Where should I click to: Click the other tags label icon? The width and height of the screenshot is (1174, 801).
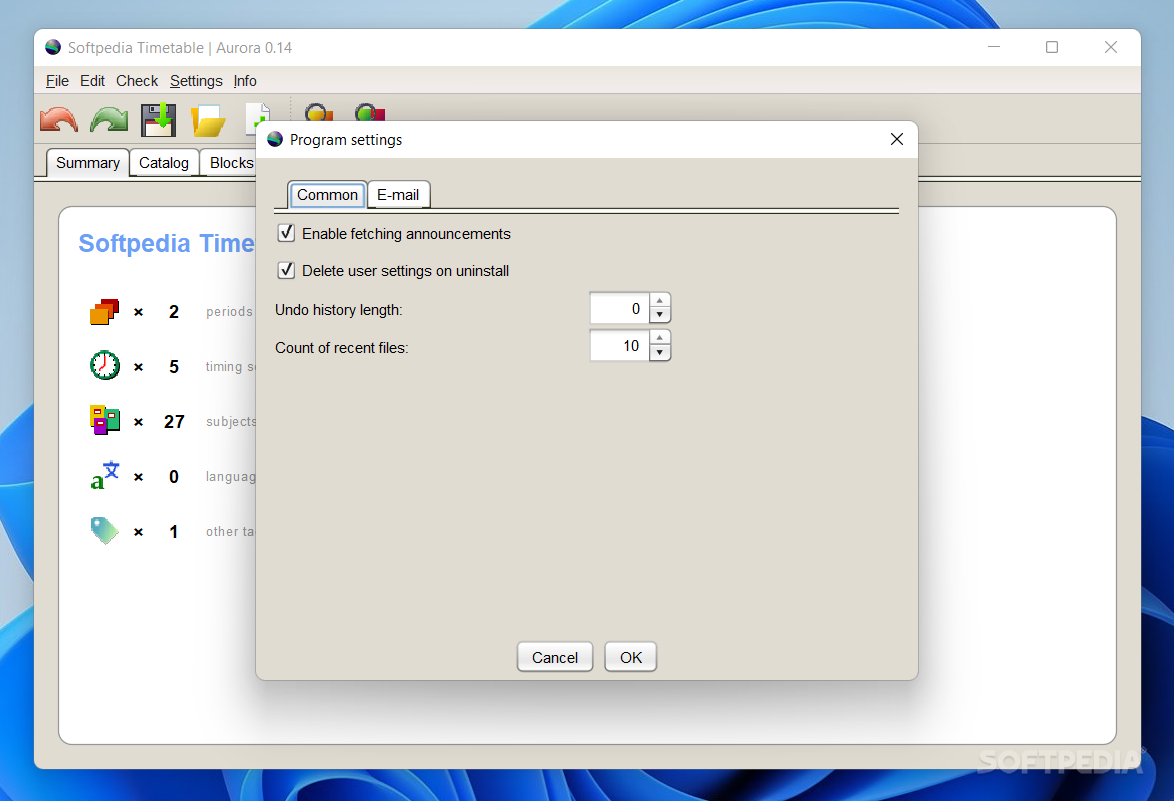click(x=105, y=530)
